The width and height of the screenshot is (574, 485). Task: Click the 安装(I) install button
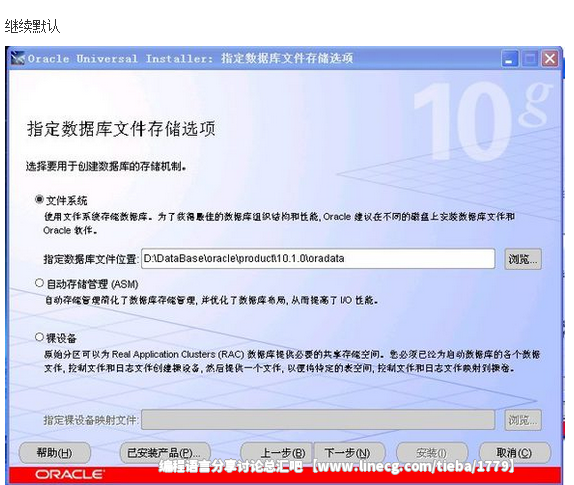pos(432,453)
